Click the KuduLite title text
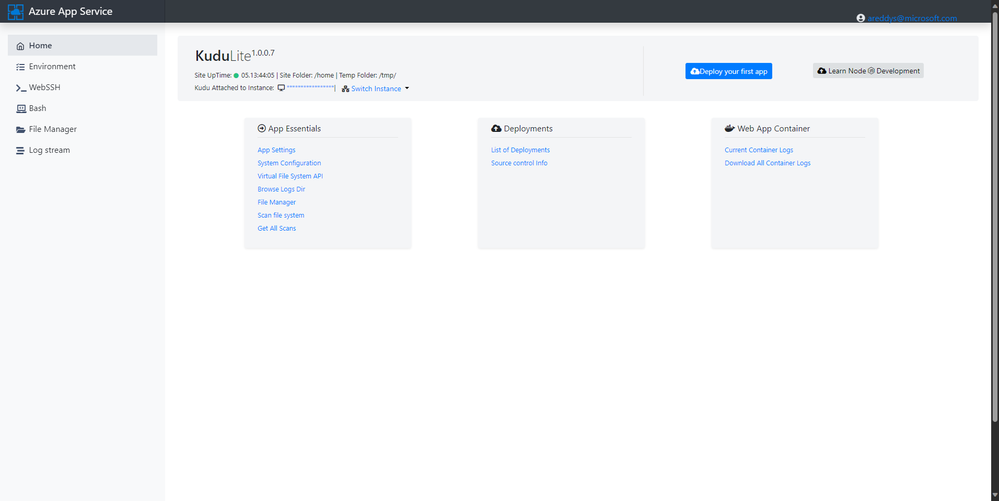This screenshot has width=999, height=501. point(222,56)
